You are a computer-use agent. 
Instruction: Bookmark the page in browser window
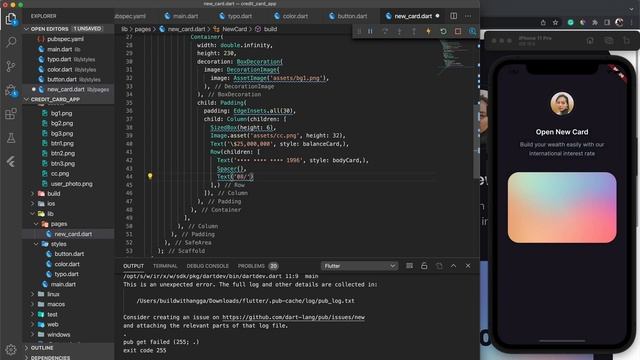(x=556, y=23)
